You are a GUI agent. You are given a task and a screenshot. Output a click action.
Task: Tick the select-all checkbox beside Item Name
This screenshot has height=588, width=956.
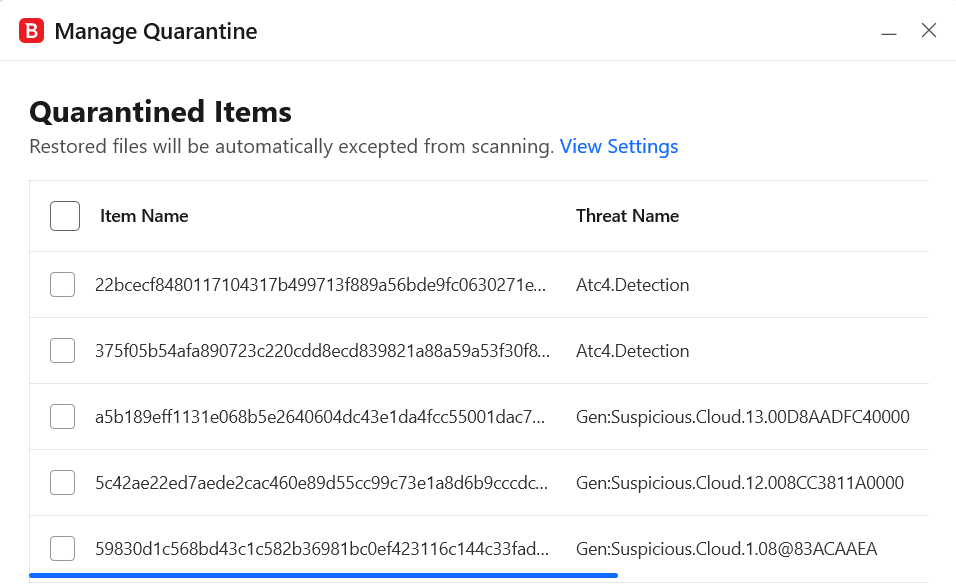pos(65,216)
